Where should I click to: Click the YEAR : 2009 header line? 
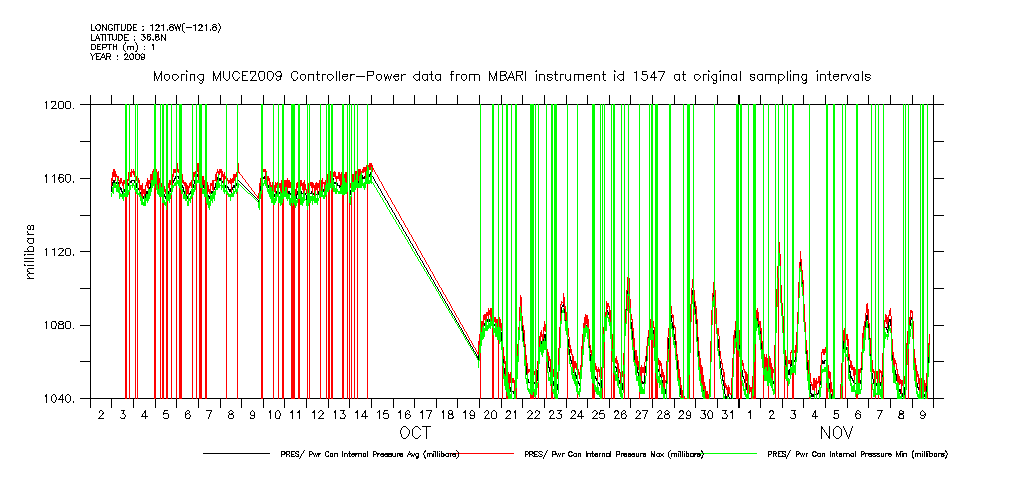(118, 57)
